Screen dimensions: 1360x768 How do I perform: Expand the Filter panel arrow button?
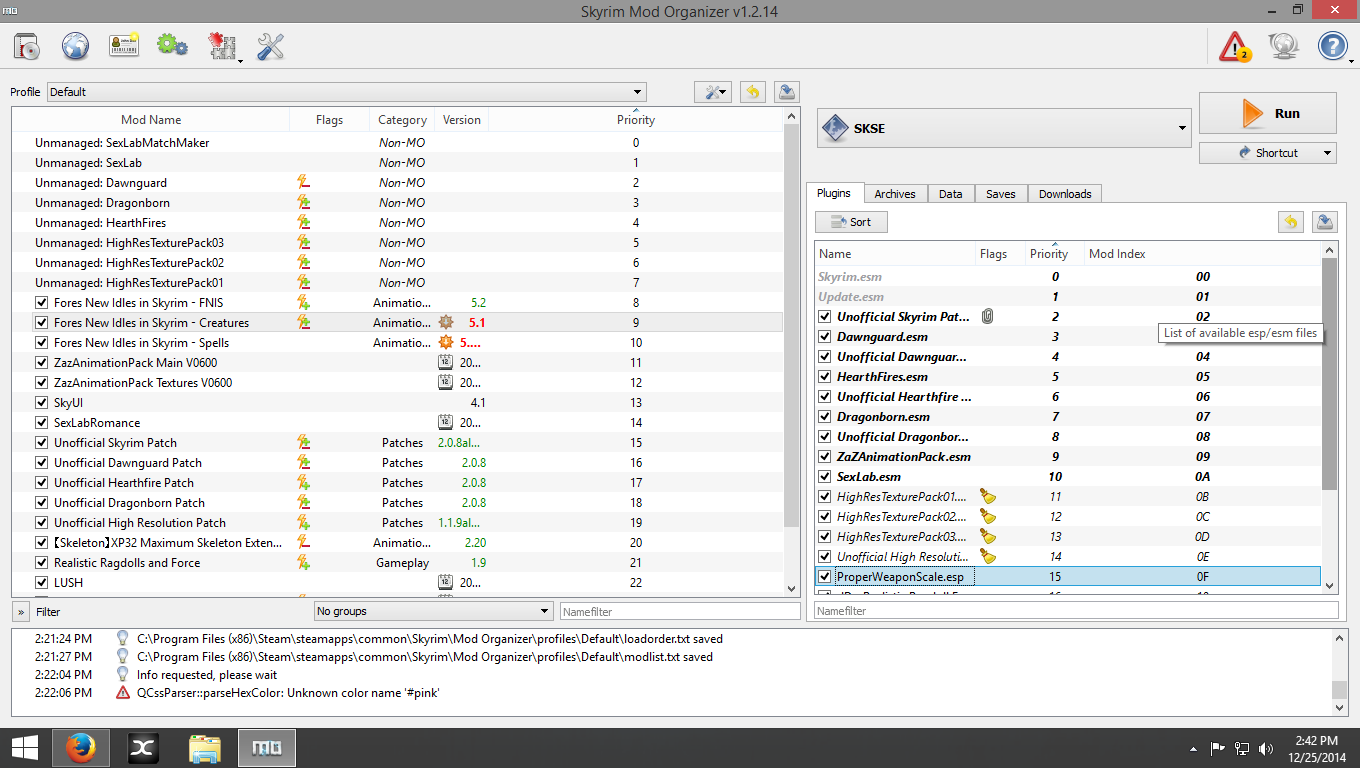(x=21, y=611)
